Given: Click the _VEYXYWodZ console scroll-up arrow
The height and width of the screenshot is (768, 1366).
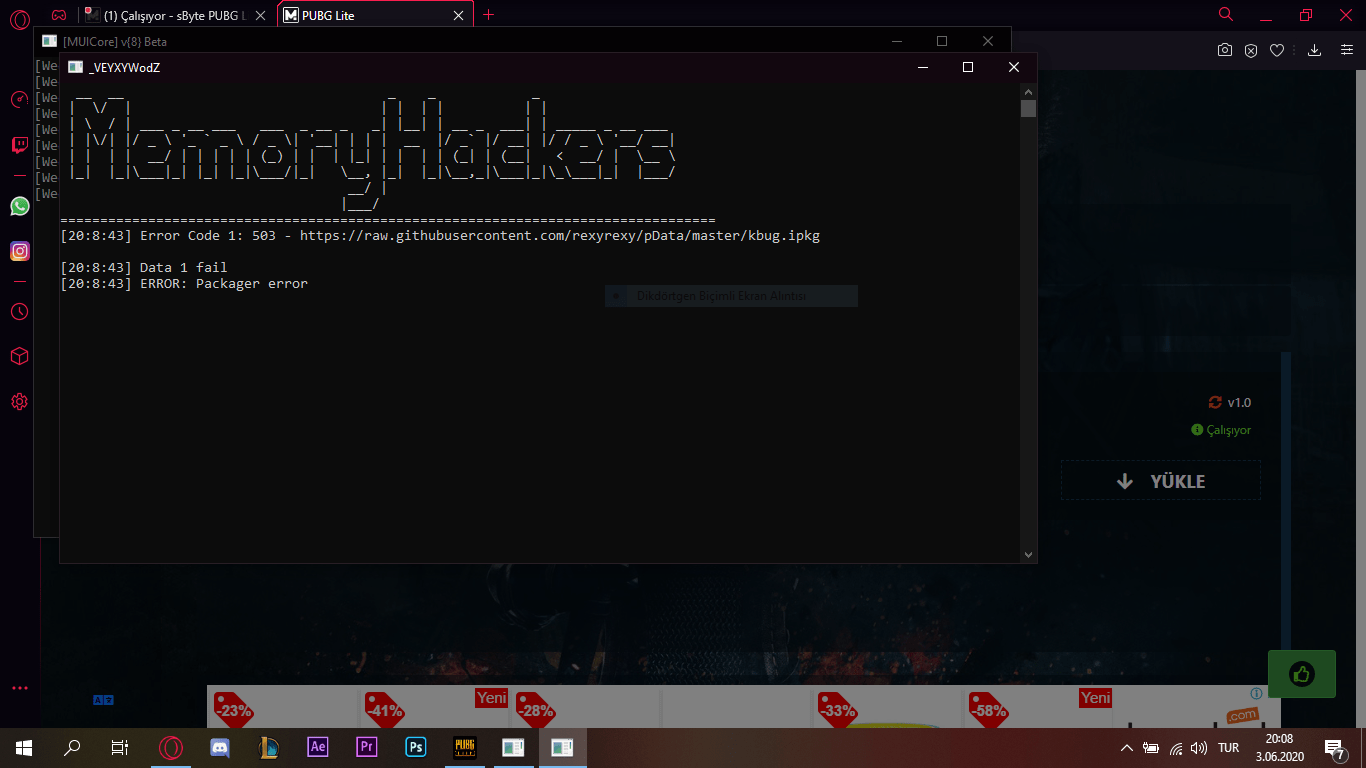Looking at the screenshot, I should coord(1028,91).
